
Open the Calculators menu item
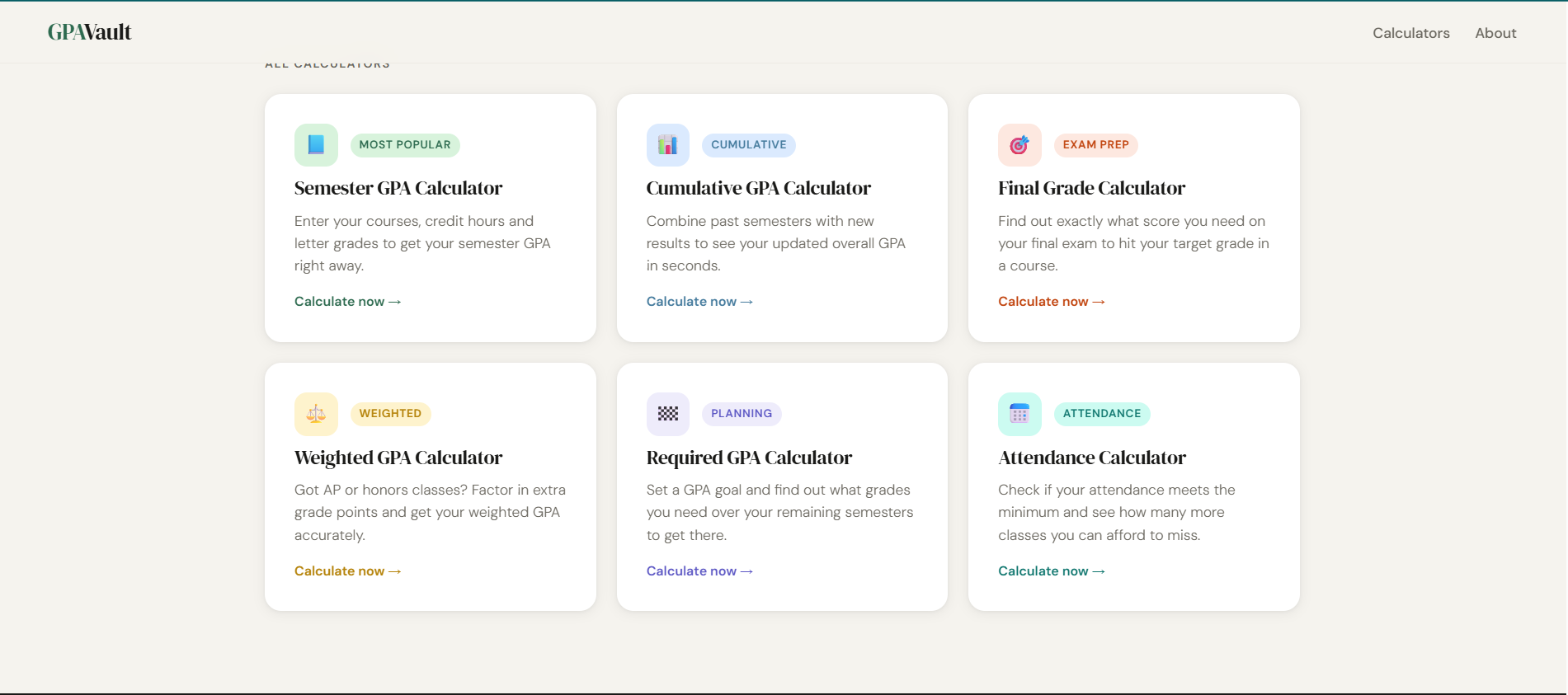point(1410,33)
